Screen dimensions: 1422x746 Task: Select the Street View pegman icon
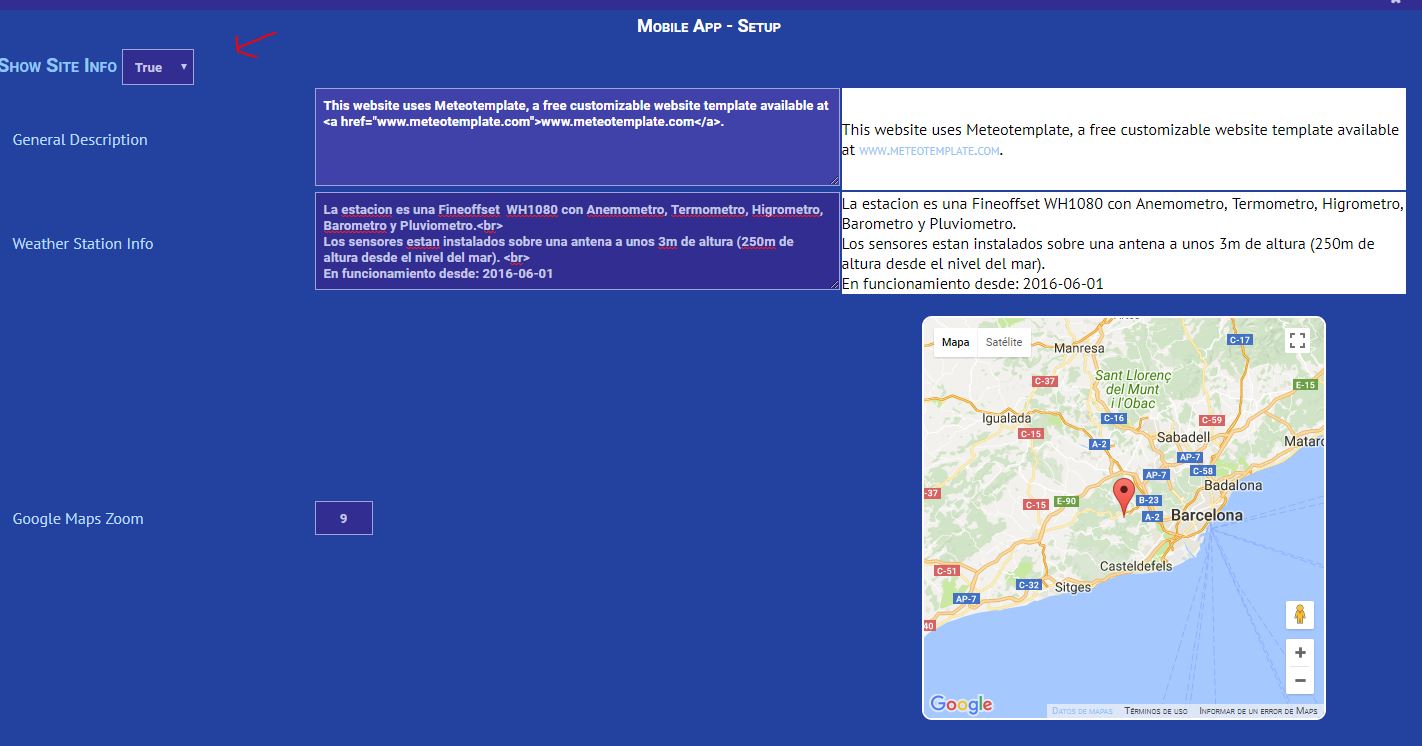(1300, 614)
